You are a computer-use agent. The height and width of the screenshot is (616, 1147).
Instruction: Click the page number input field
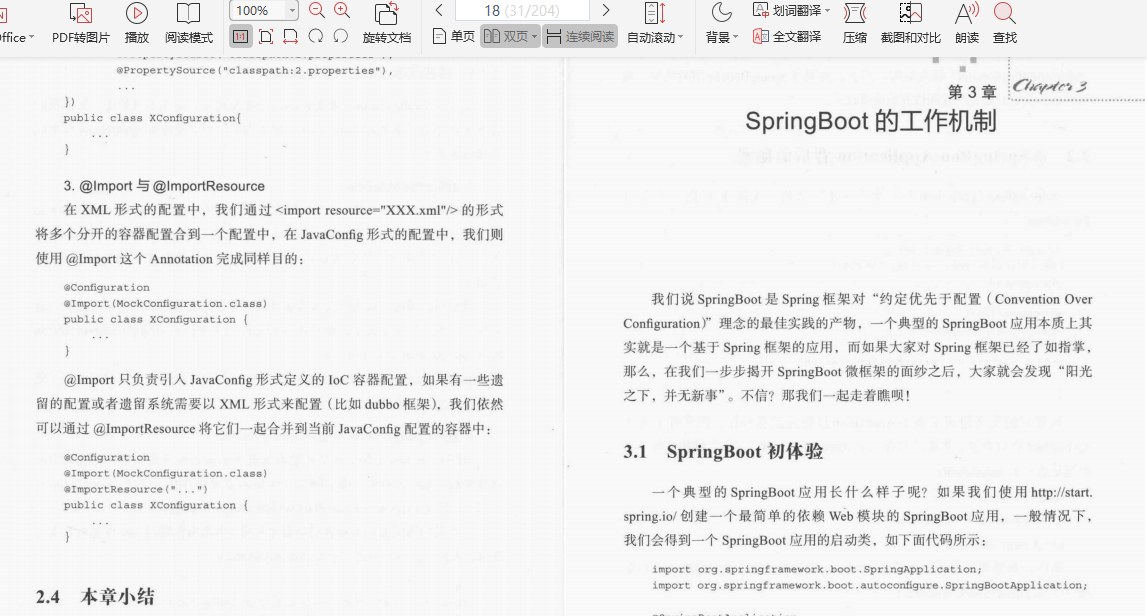pyautogui.click(x=522, y=10)
